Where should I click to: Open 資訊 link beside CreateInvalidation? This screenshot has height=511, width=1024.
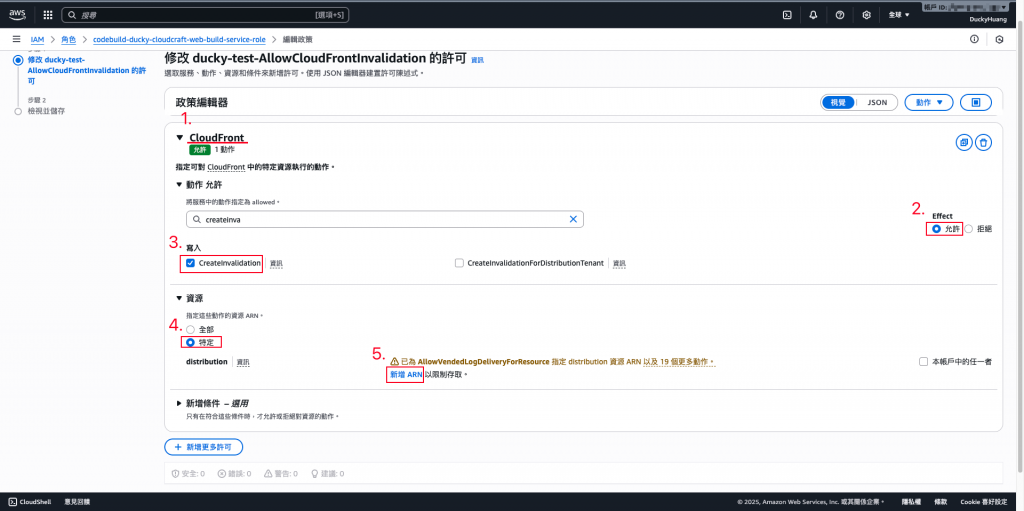276,263
